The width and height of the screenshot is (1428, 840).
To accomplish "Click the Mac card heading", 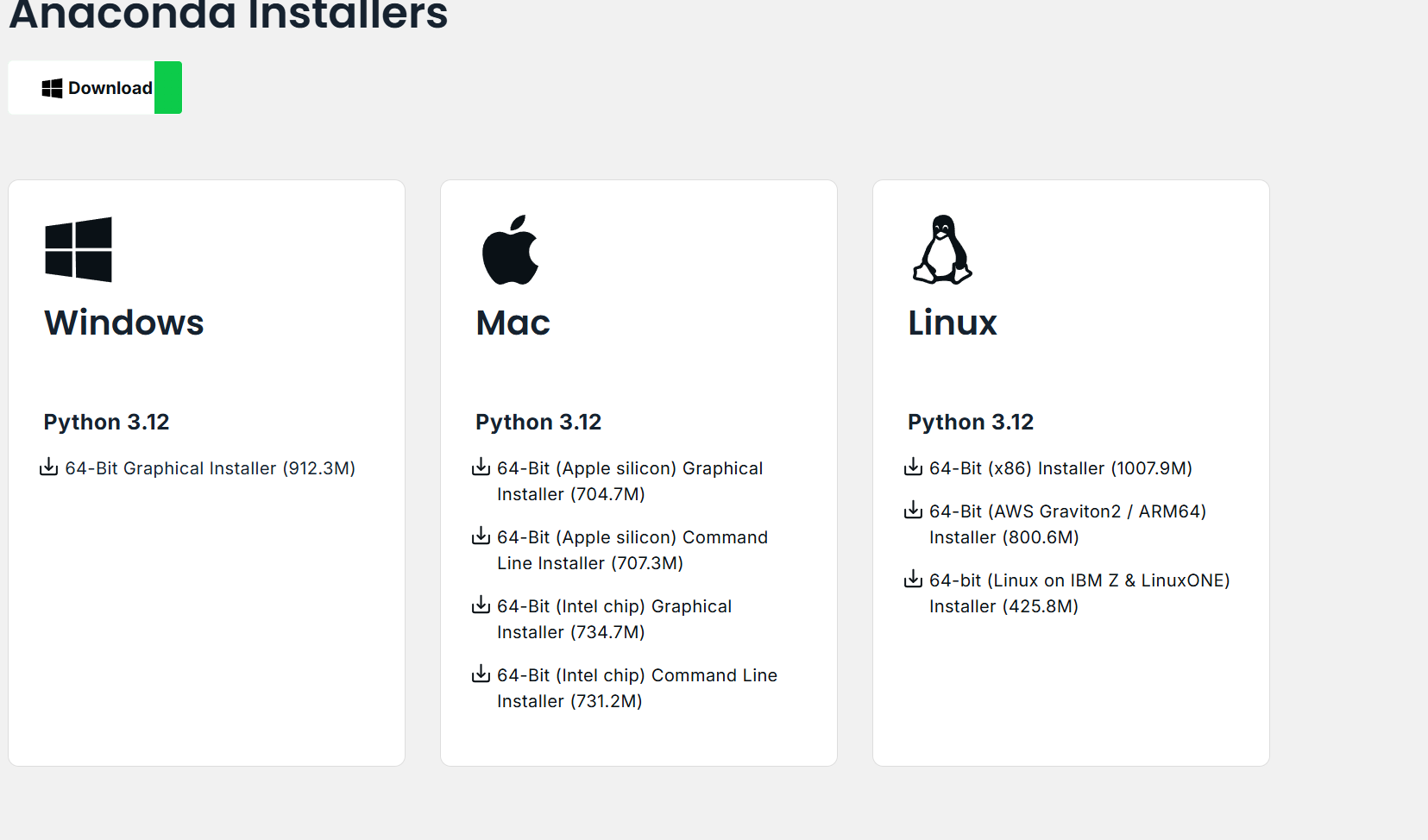I will point(513,323).
